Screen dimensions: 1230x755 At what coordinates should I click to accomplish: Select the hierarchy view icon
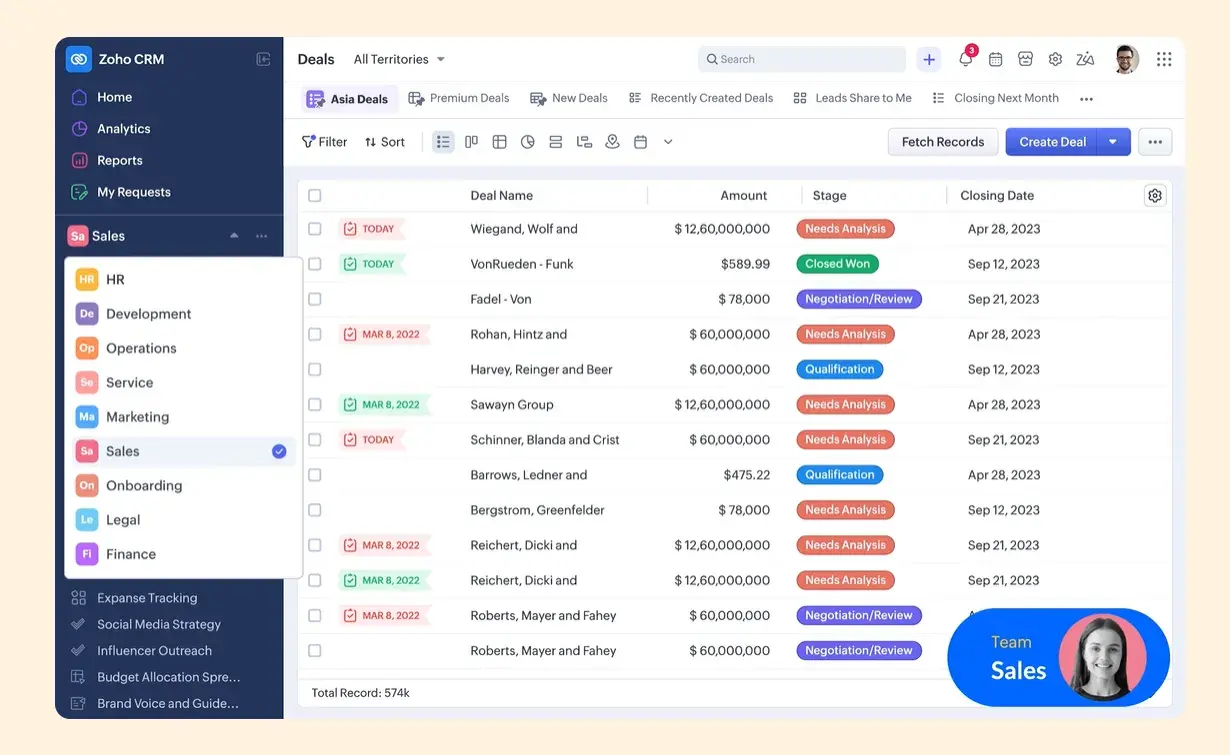584,142
